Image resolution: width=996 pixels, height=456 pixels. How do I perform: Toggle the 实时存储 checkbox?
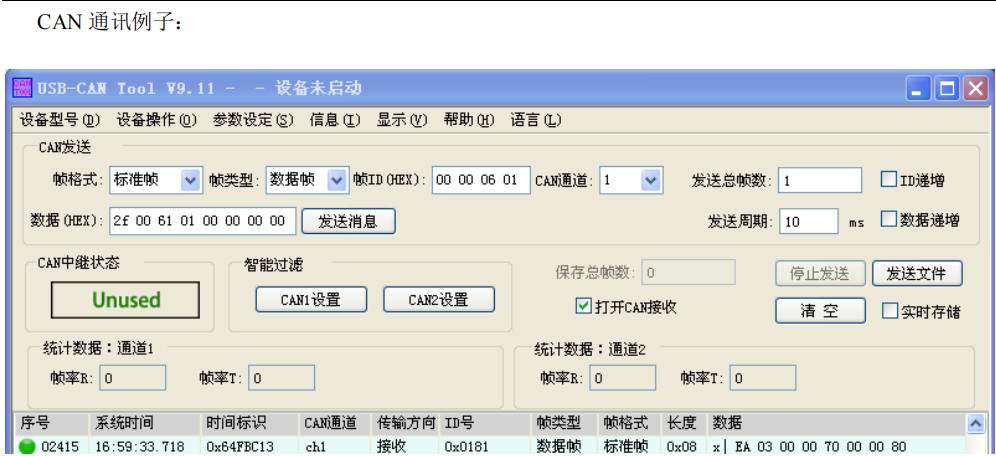click(x=890, y=311)
